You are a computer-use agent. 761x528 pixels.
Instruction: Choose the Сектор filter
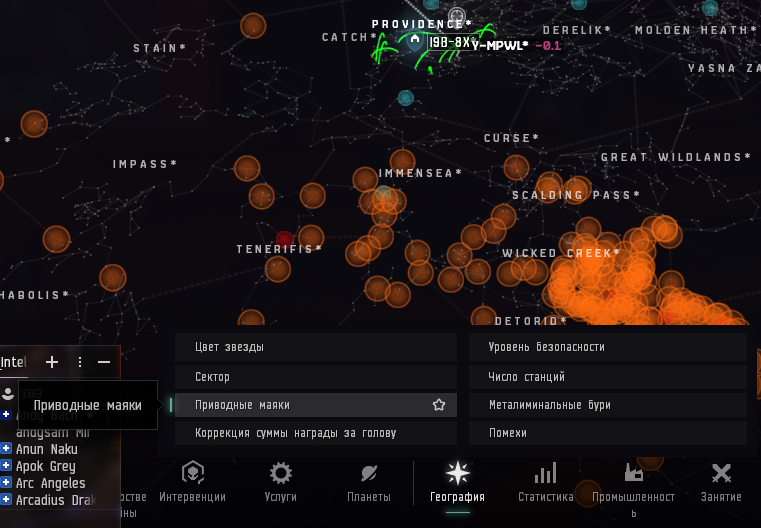316,377
